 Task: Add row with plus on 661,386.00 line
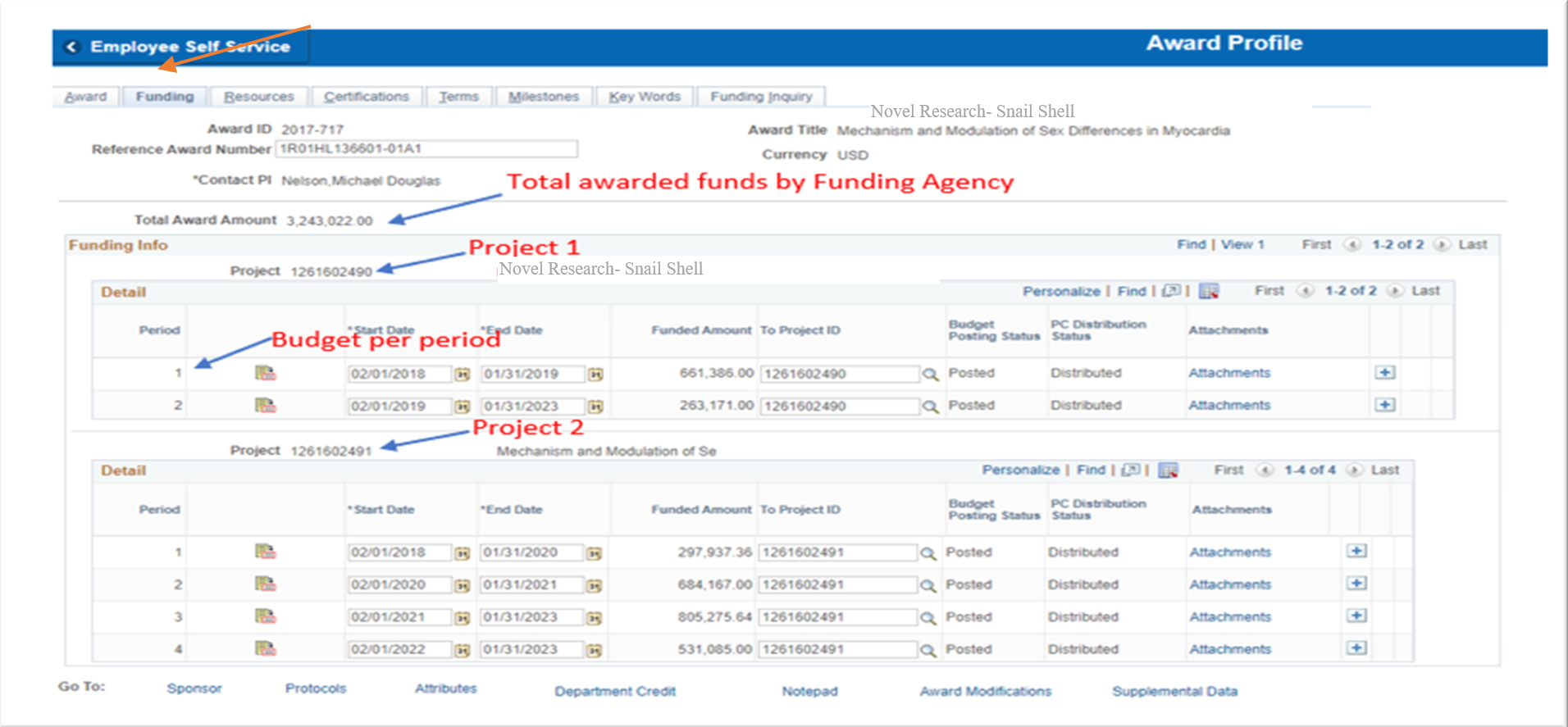pyautogui.click(x=1384, y=373)
